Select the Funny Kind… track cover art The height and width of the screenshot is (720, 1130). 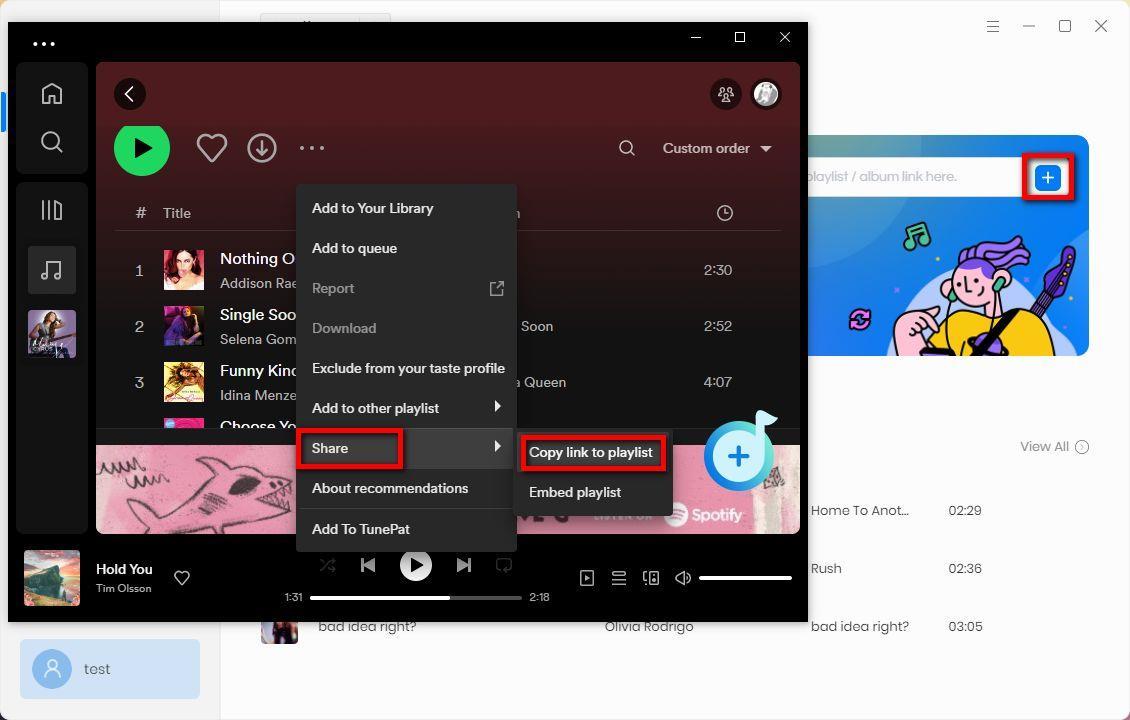click(184, 382)
